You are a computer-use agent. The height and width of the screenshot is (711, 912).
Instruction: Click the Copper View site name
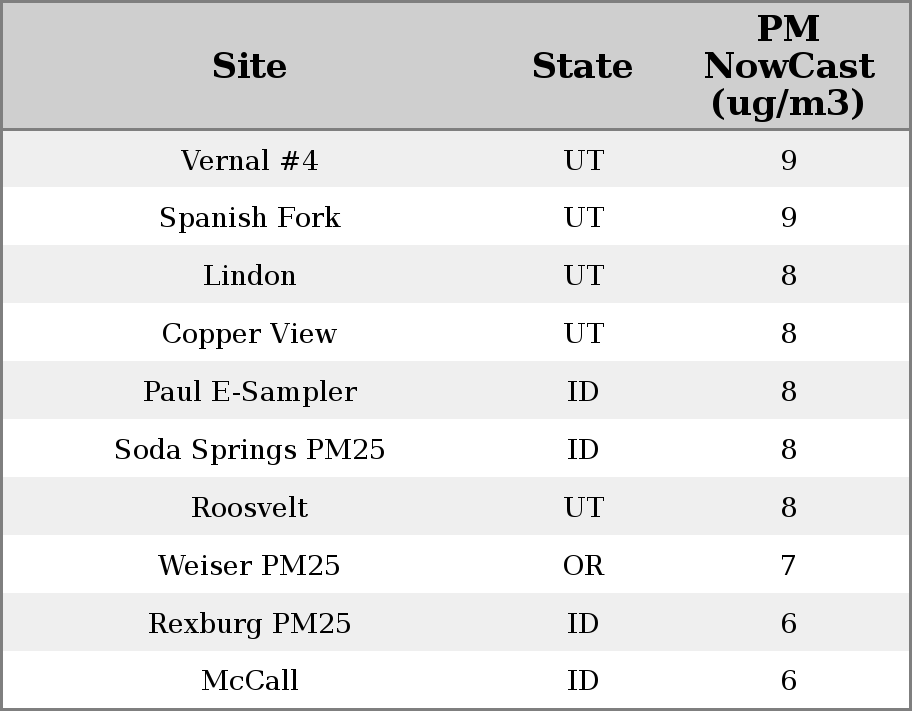(249, 334)
